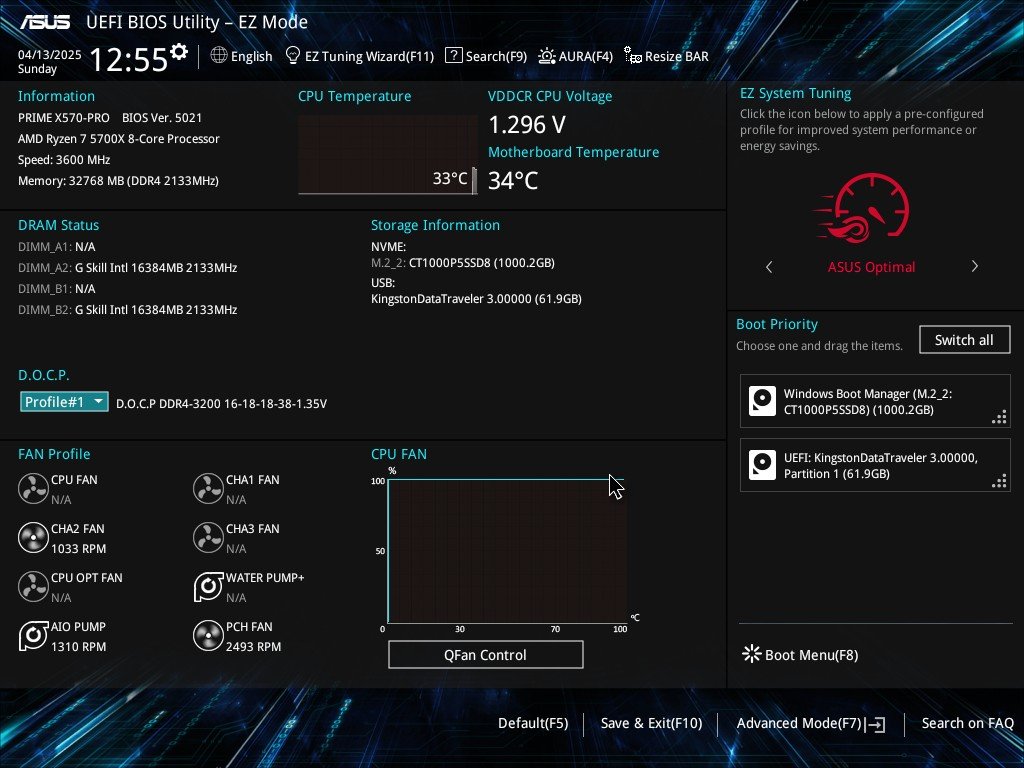Screen dimensions: 1024x768
Task: Click Save & Exit(F10)
Action: pyautogui.click(x=651, y=724)
